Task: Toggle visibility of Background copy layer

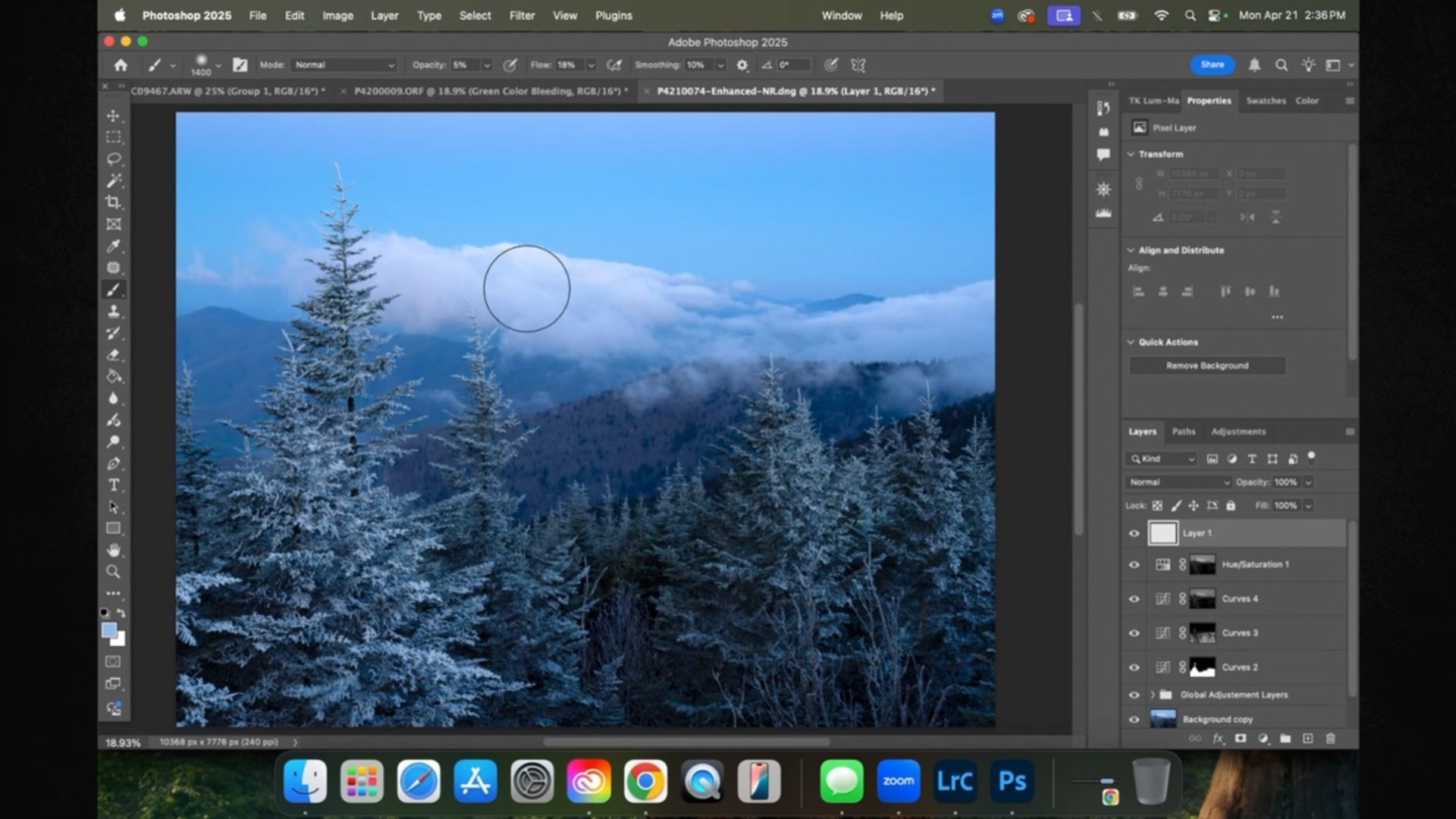Action: [1133, 719]
